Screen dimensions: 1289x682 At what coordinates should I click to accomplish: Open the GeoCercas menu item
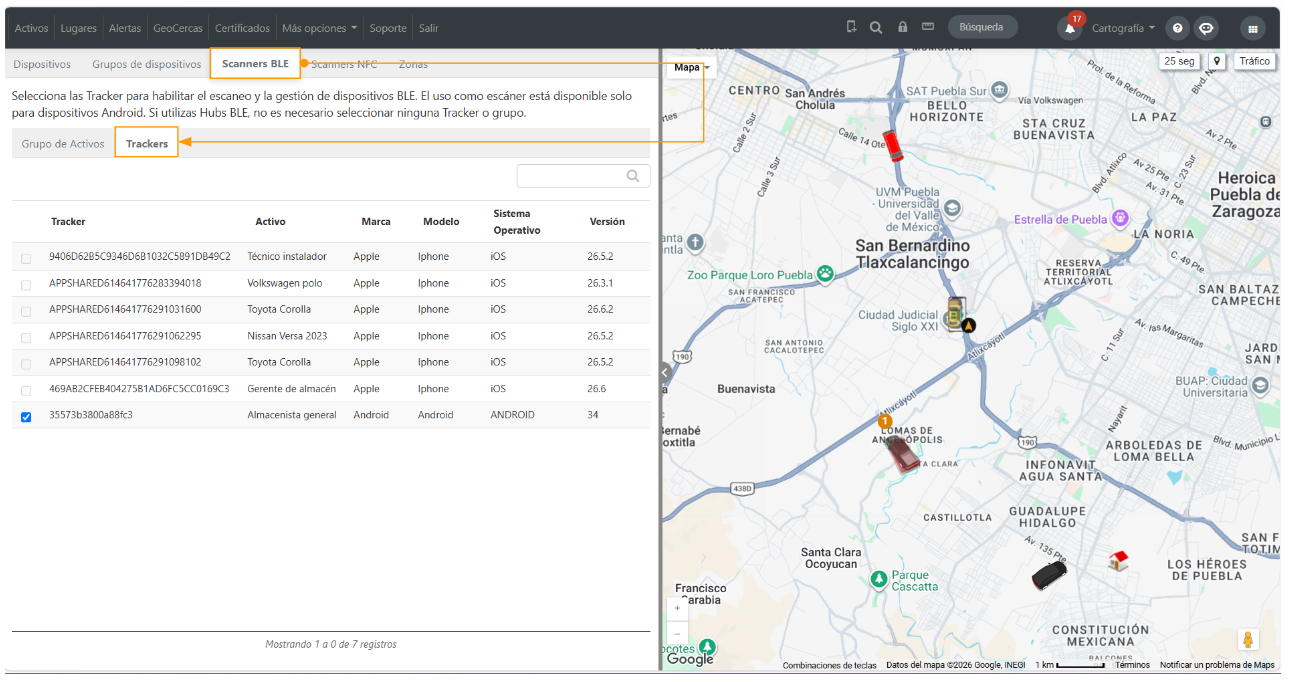pyautogui.click(x=178, y=28)
